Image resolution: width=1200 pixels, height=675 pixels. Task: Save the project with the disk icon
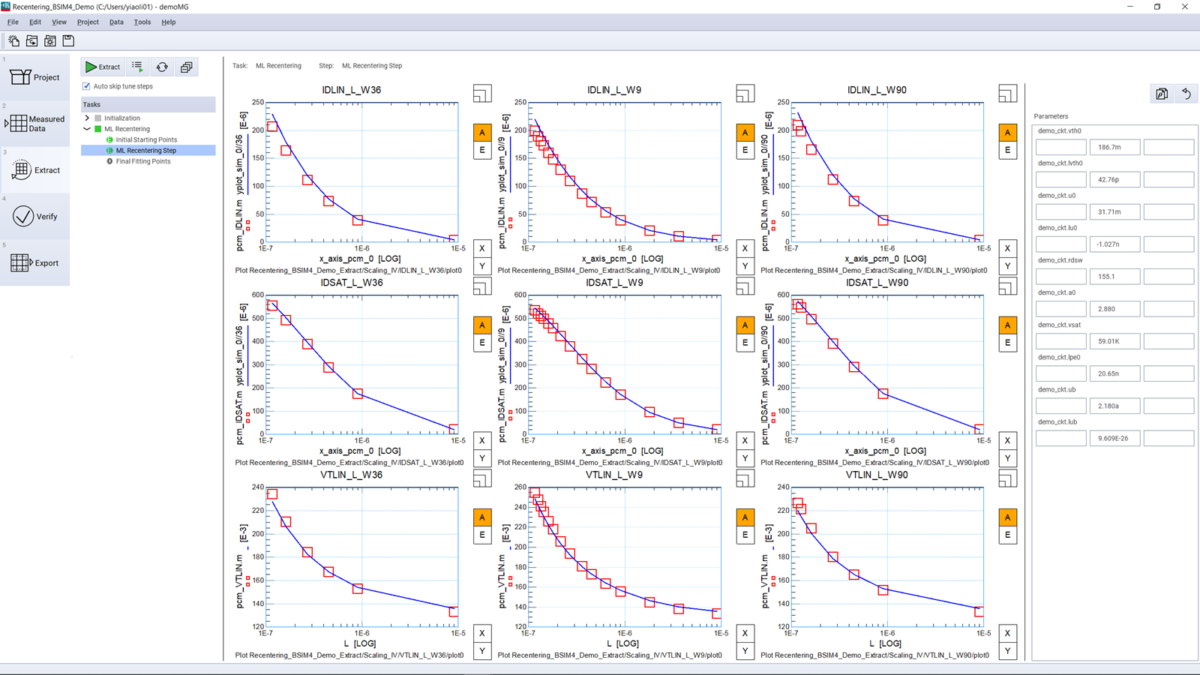pos(67,41)
